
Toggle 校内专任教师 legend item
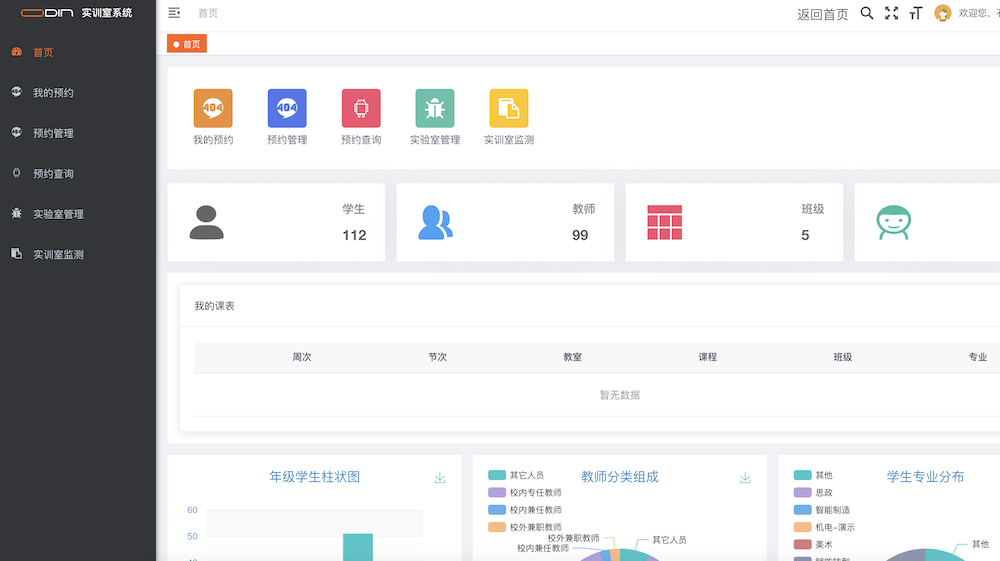(x=525, y=492)
